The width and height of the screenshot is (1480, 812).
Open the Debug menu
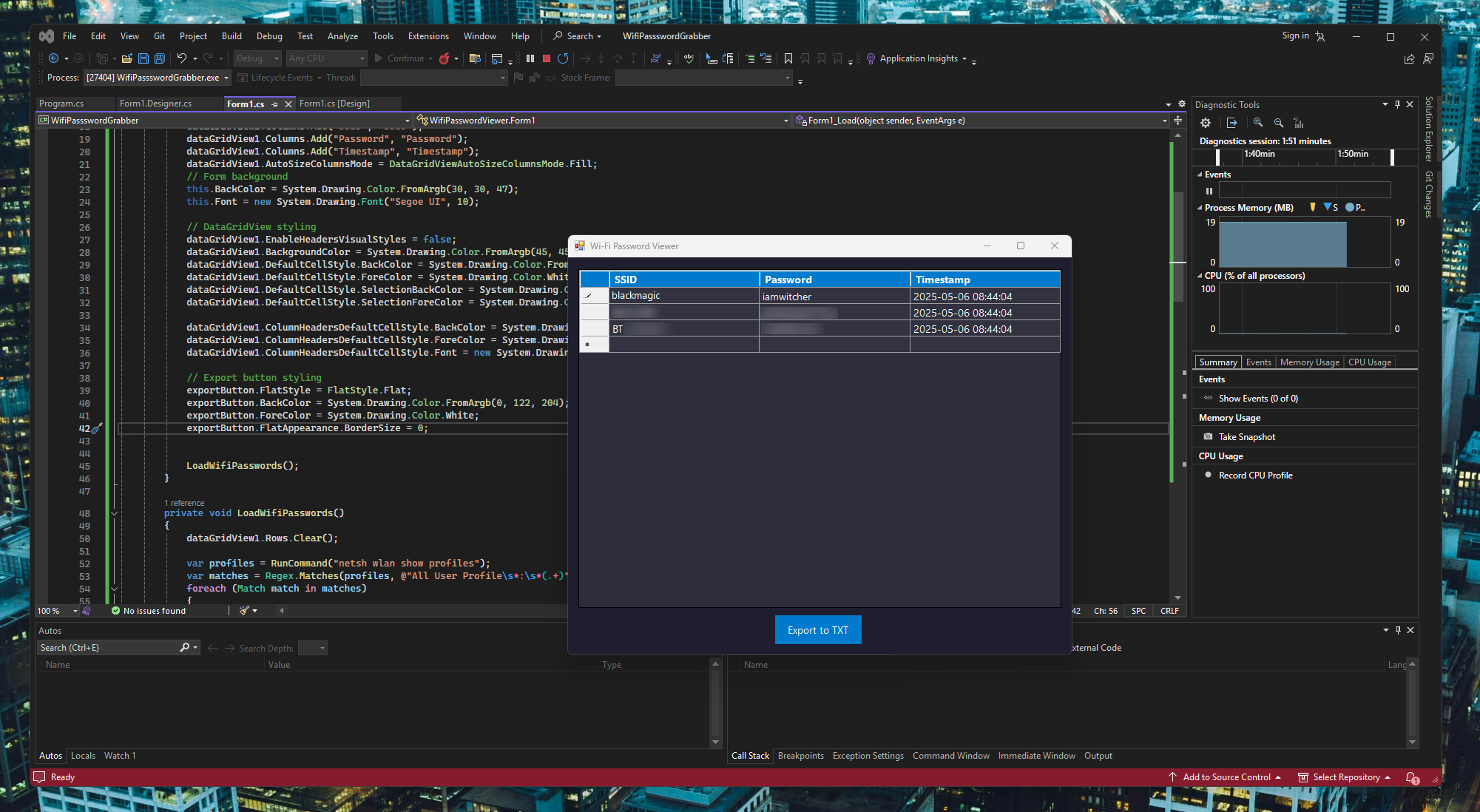(x=269, y=35)
